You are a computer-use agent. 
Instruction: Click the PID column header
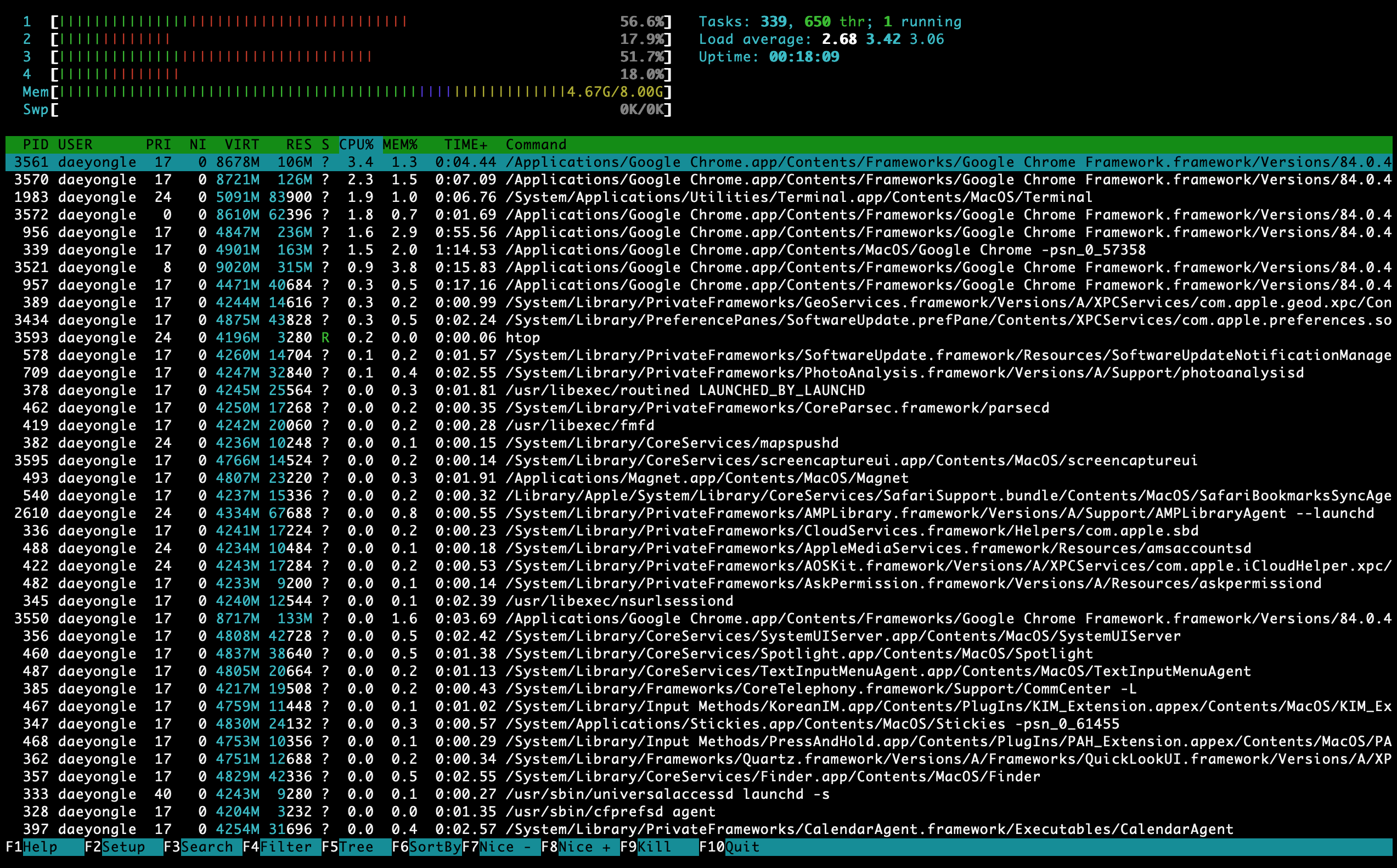pyautogui.click(x=35, y=145)
